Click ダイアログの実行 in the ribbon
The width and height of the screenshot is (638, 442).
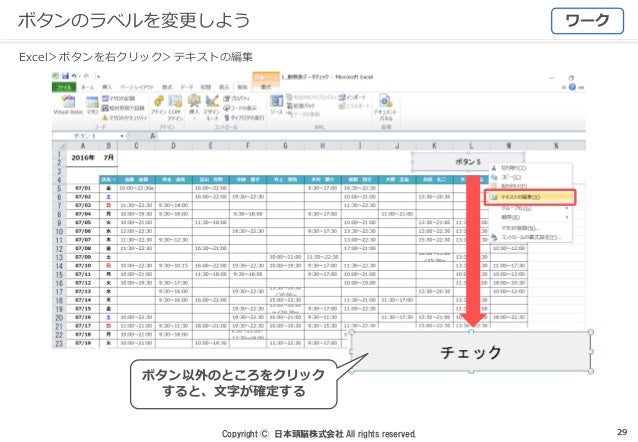245,118
